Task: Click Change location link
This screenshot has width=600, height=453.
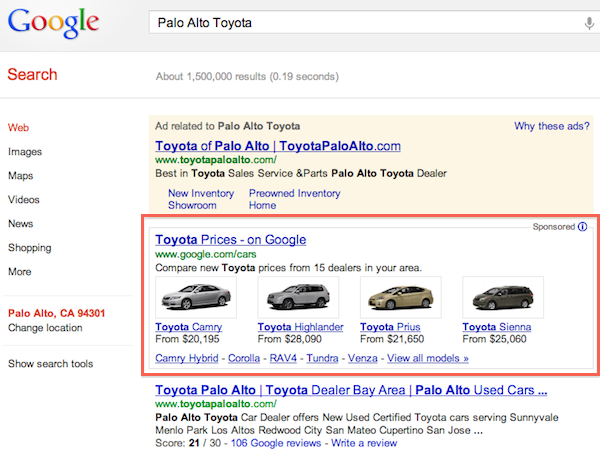Action: pyautogui.click(x=45, y=328)
